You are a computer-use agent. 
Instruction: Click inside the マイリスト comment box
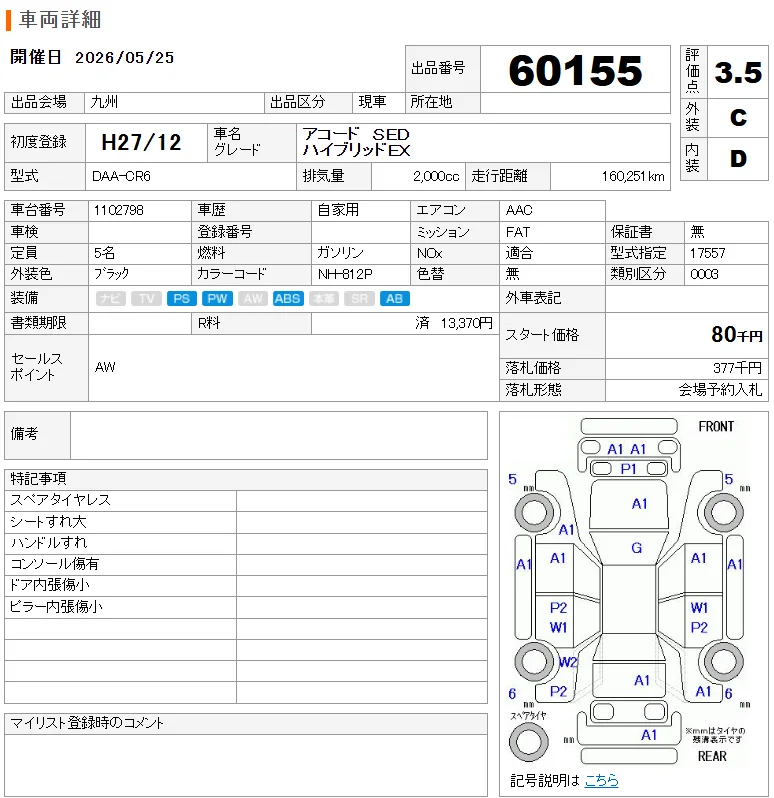246,764
